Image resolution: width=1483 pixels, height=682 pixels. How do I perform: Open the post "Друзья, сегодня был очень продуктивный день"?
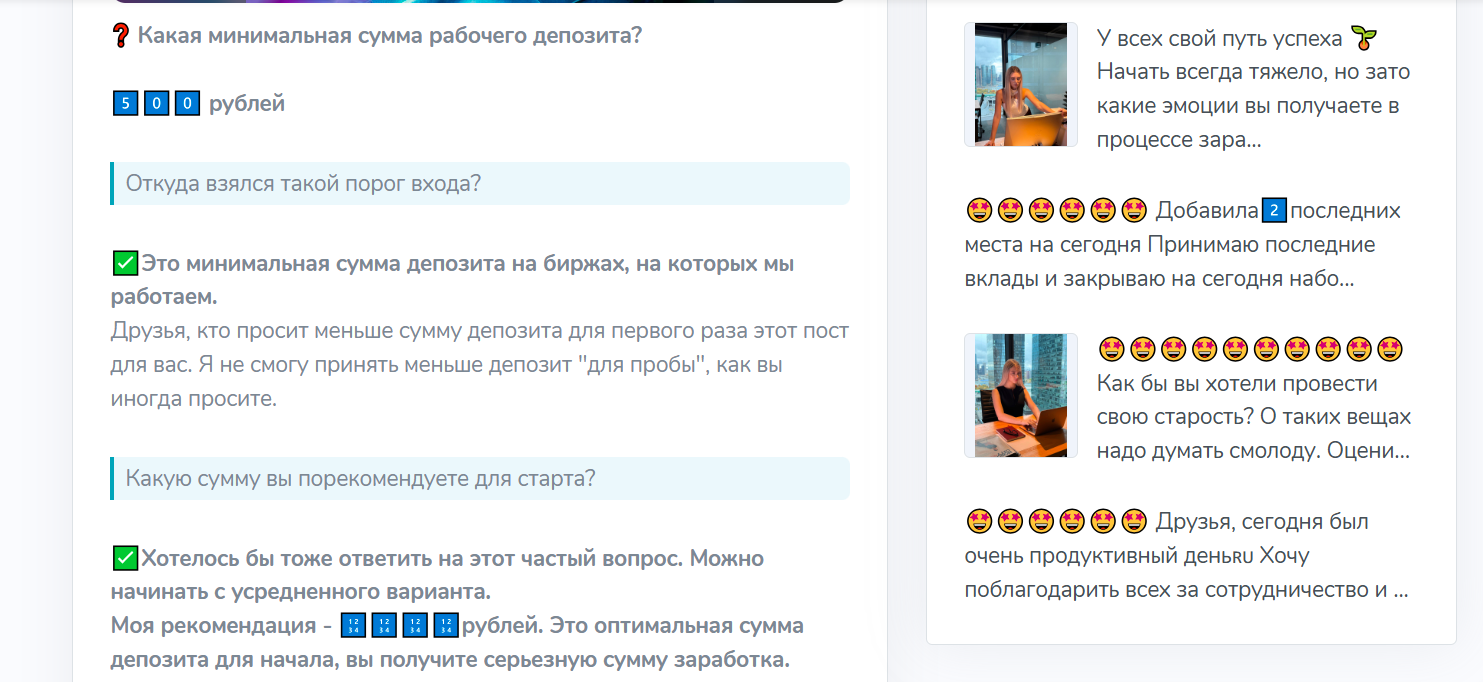tap(1187, 556)
